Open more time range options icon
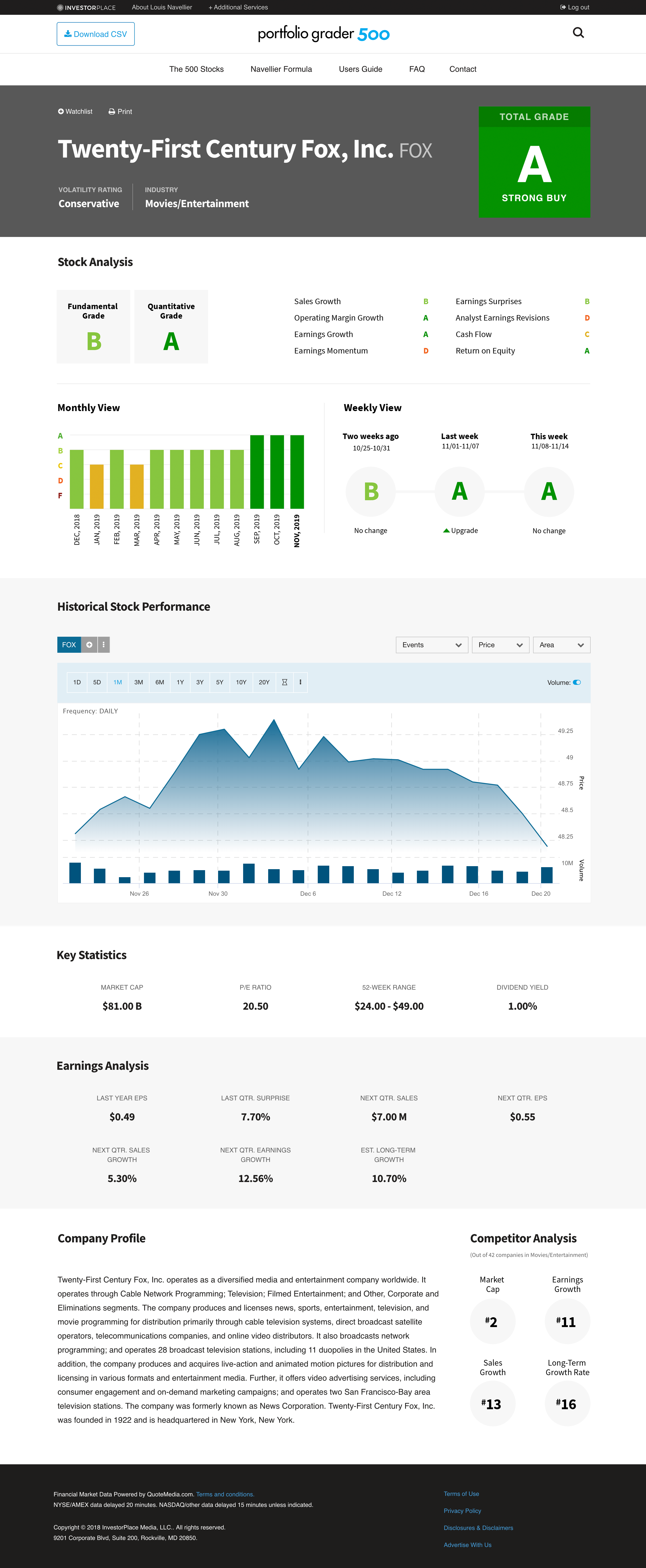 tap(300, 682)
